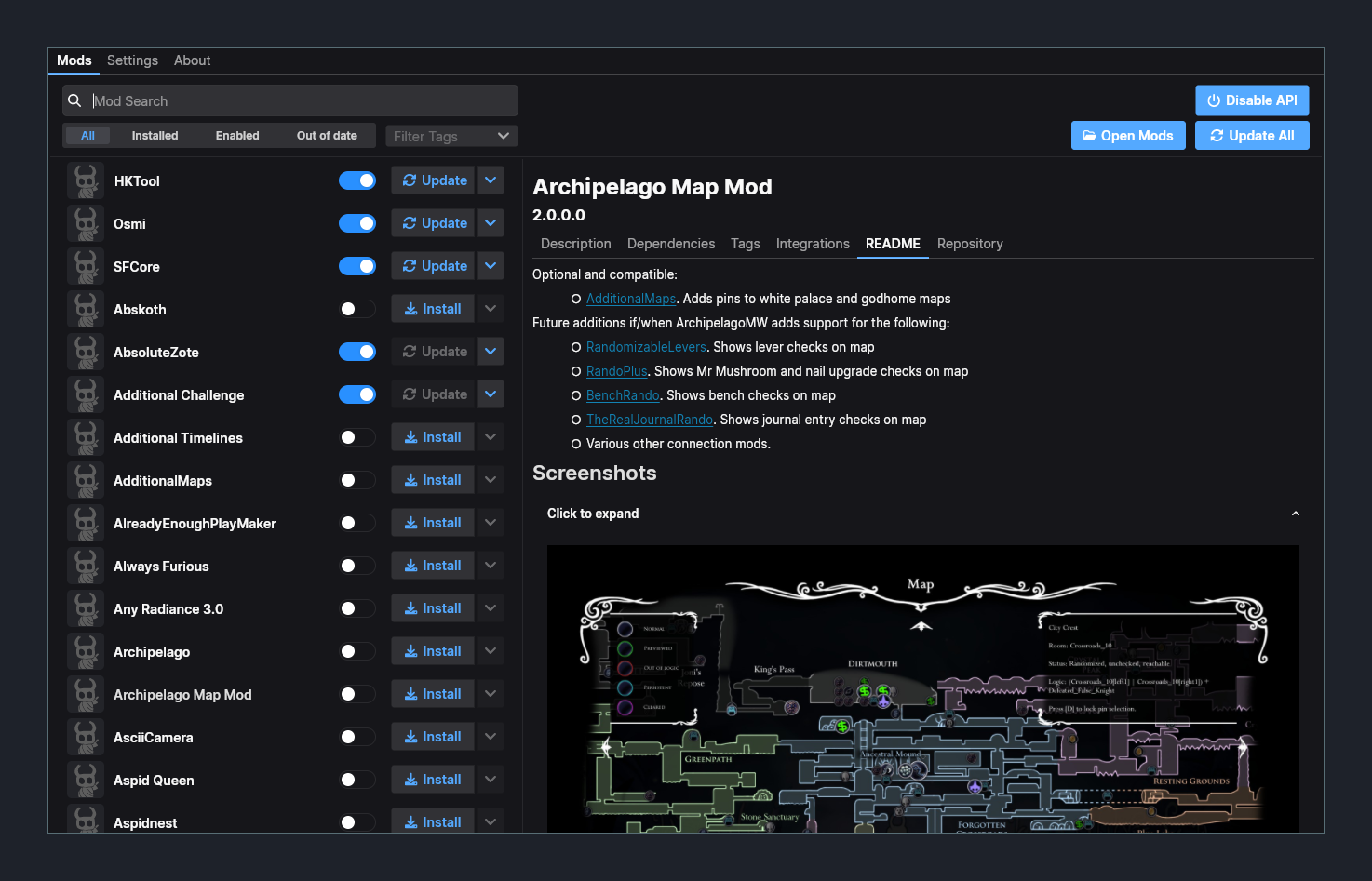Click the greyed Update for AbsoluteZote
The image size is (1372, 881).
(434, 352)
